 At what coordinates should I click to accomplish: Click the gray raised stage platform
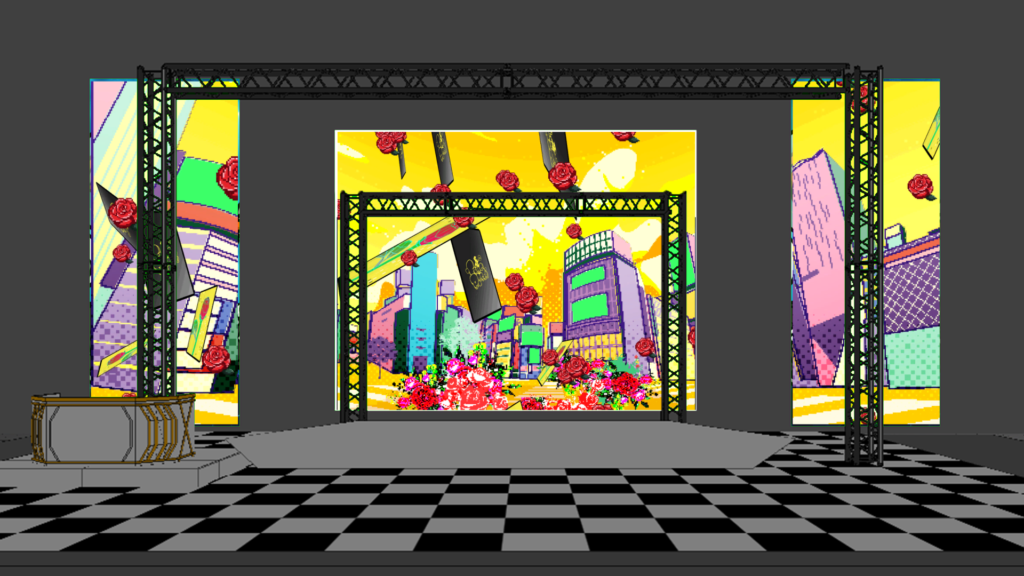pyautogui.click(x=510, y=442)
